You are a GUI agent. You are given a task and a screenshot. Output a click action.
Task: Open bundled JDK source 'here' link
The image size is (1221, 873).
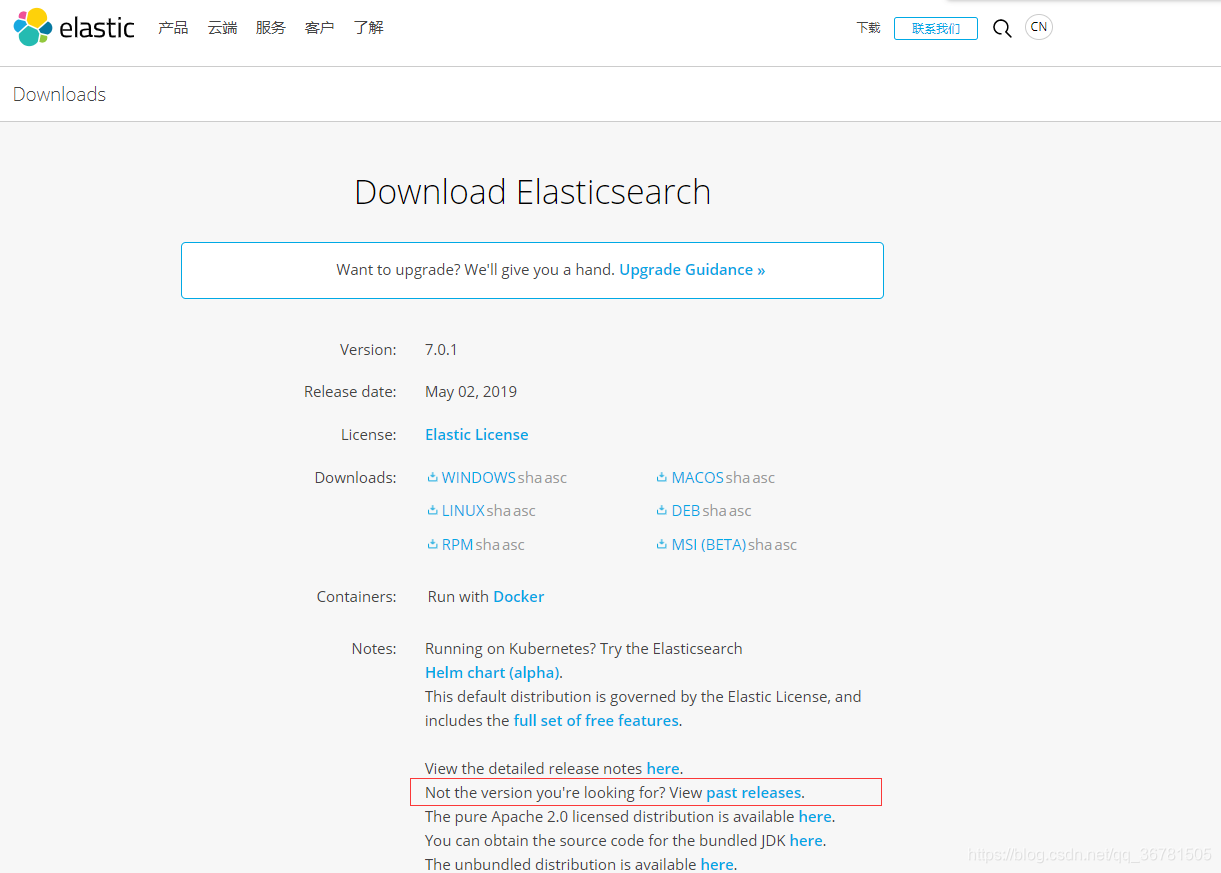[806, 841]
